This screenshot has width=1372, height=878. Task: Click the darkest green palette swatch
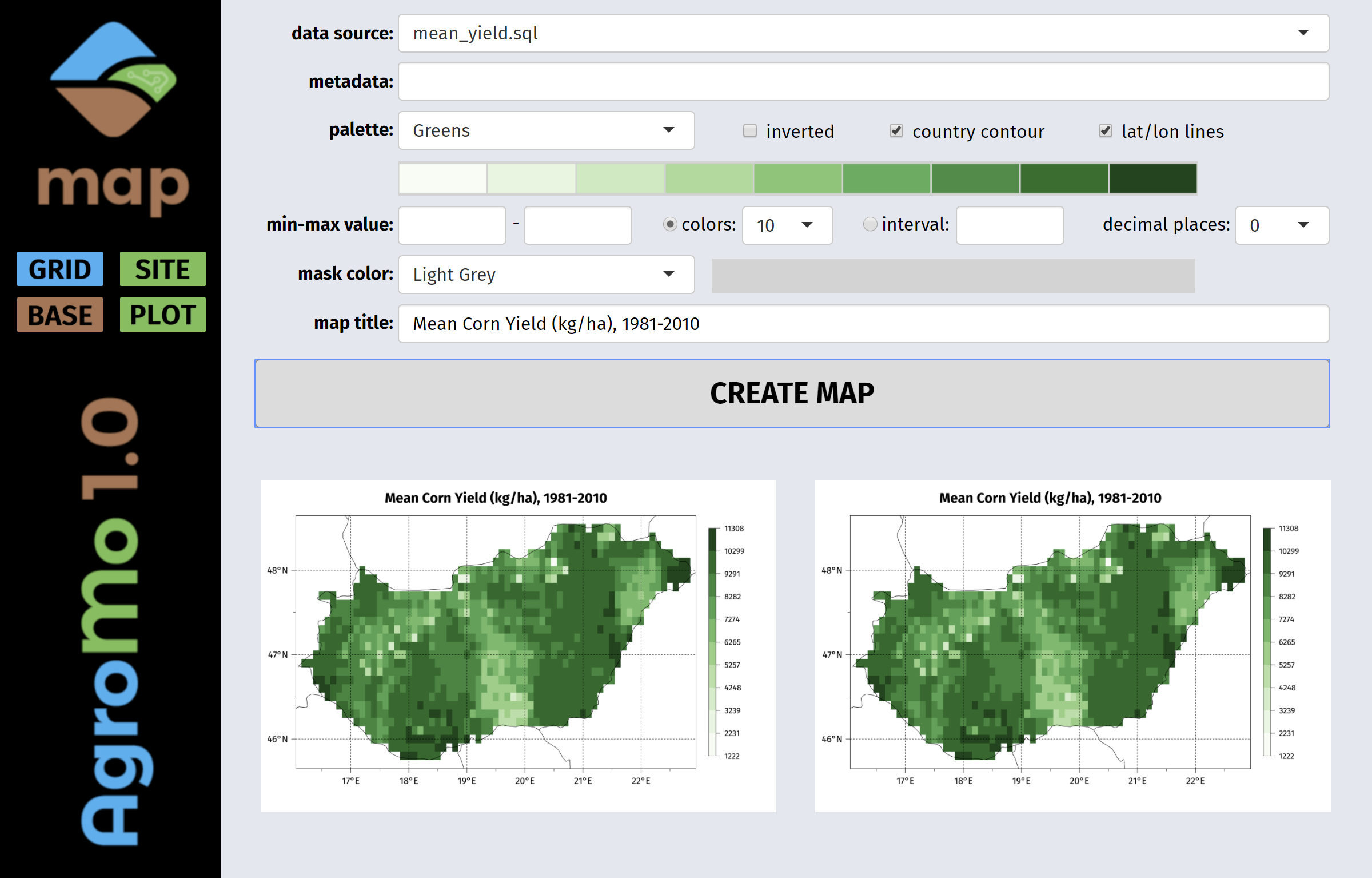[1153, 178]
